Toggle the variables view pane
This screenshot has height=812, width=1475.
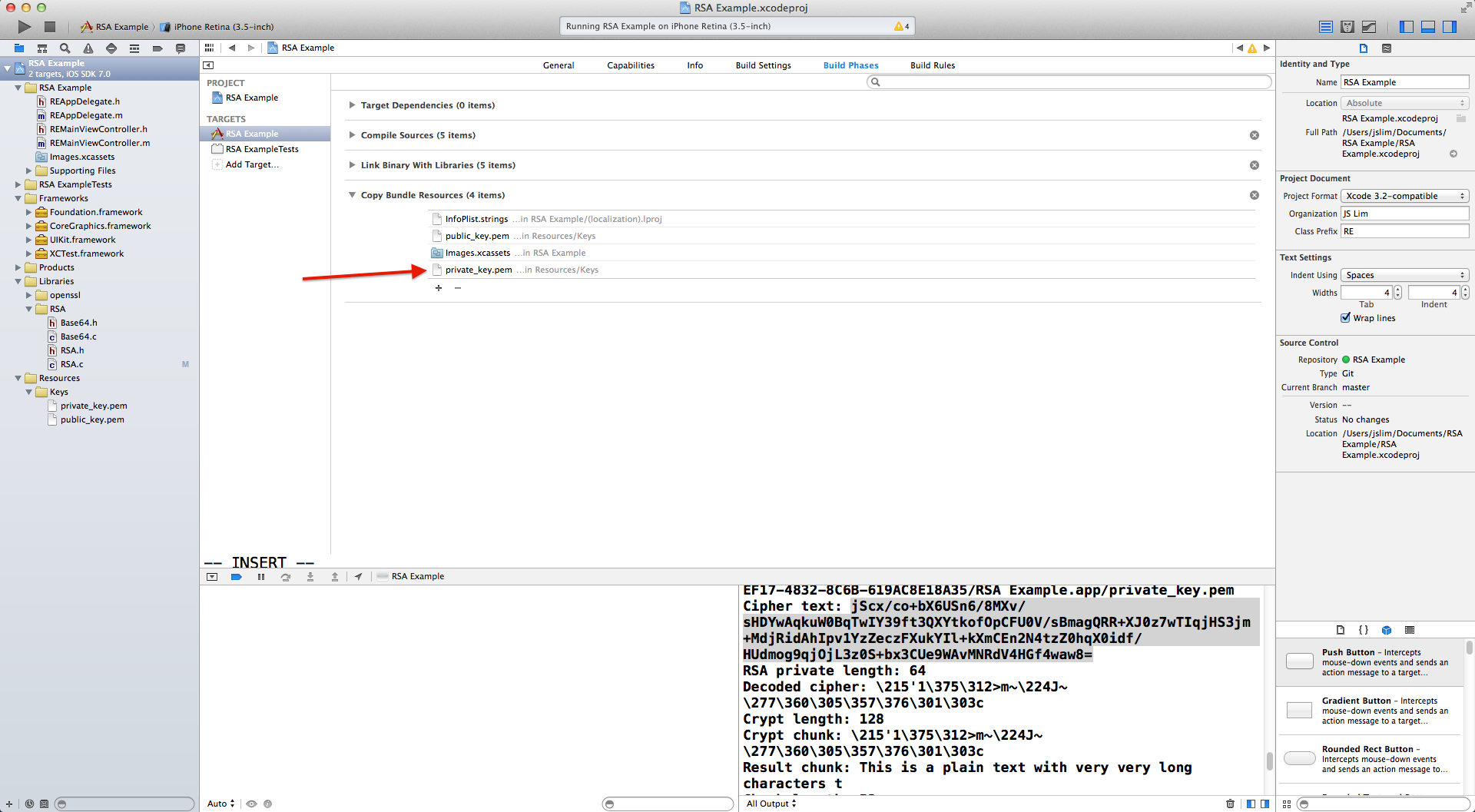(1251, 804)
